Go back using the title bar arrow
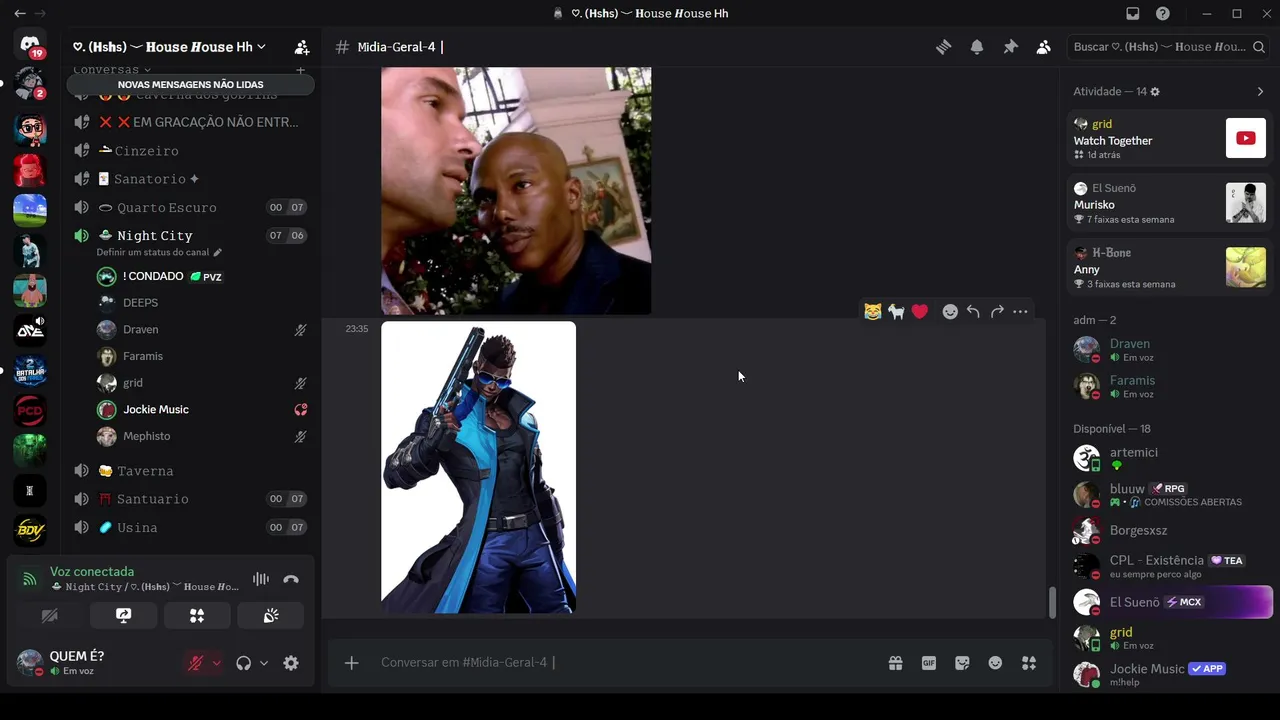Image resolution: width=1280 pixels, height=720 pixels. (x=20, y=14)
